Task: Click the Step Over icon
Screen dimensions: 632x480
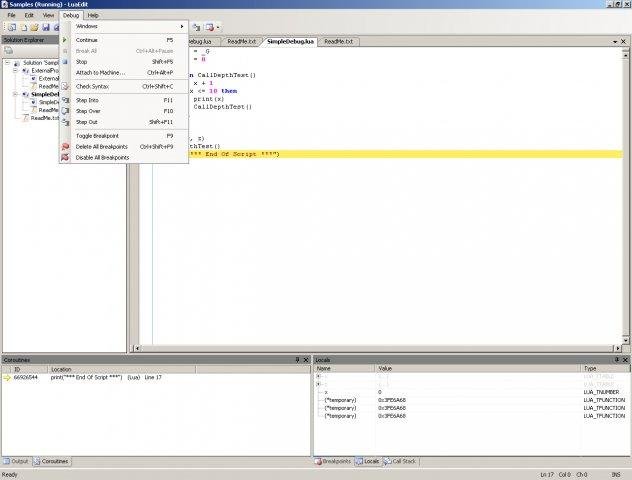Action: (x=65, y=111)
